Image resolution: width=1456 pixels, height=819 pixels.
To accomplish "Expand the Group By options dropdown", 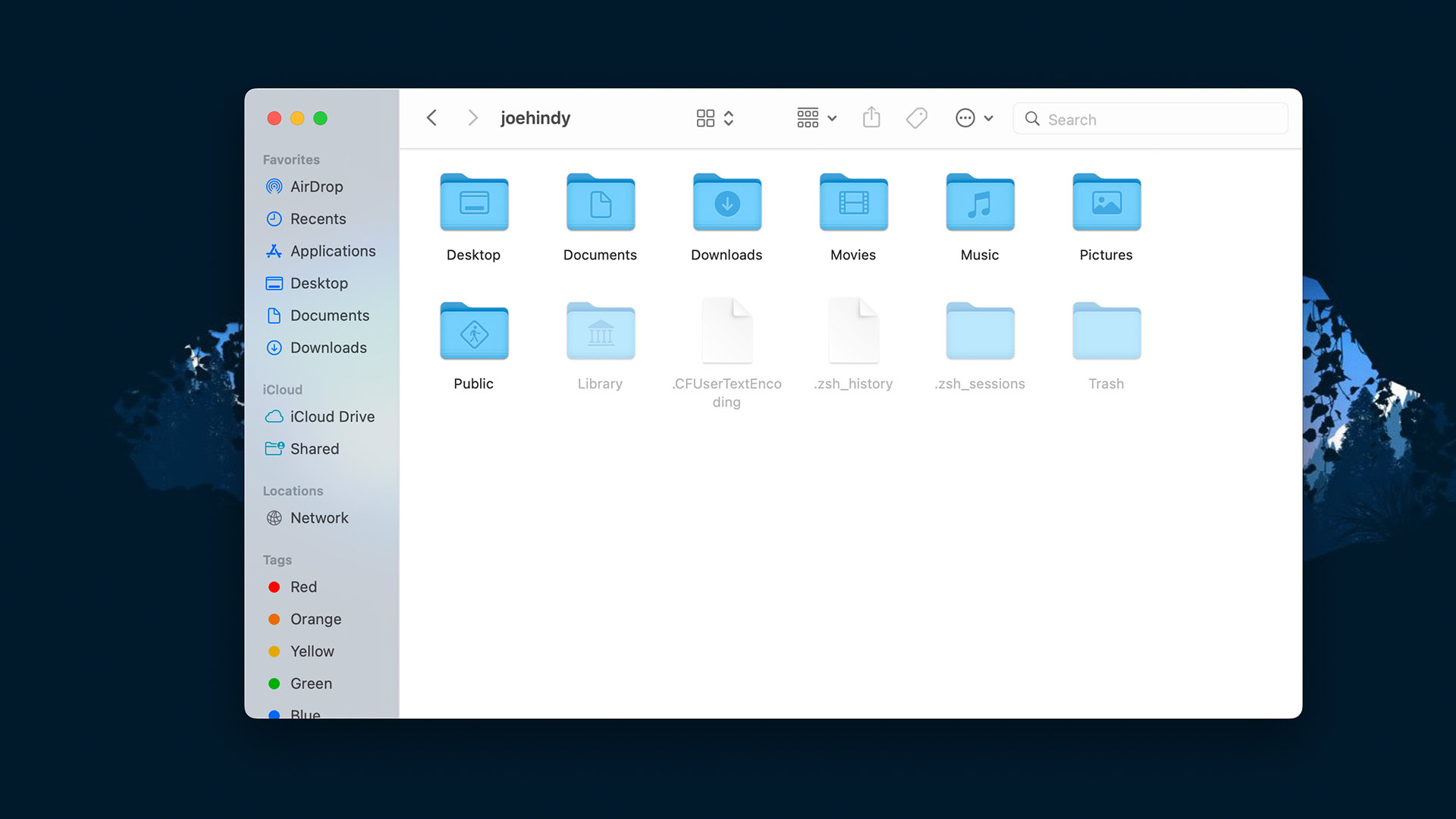I will 817,118.
